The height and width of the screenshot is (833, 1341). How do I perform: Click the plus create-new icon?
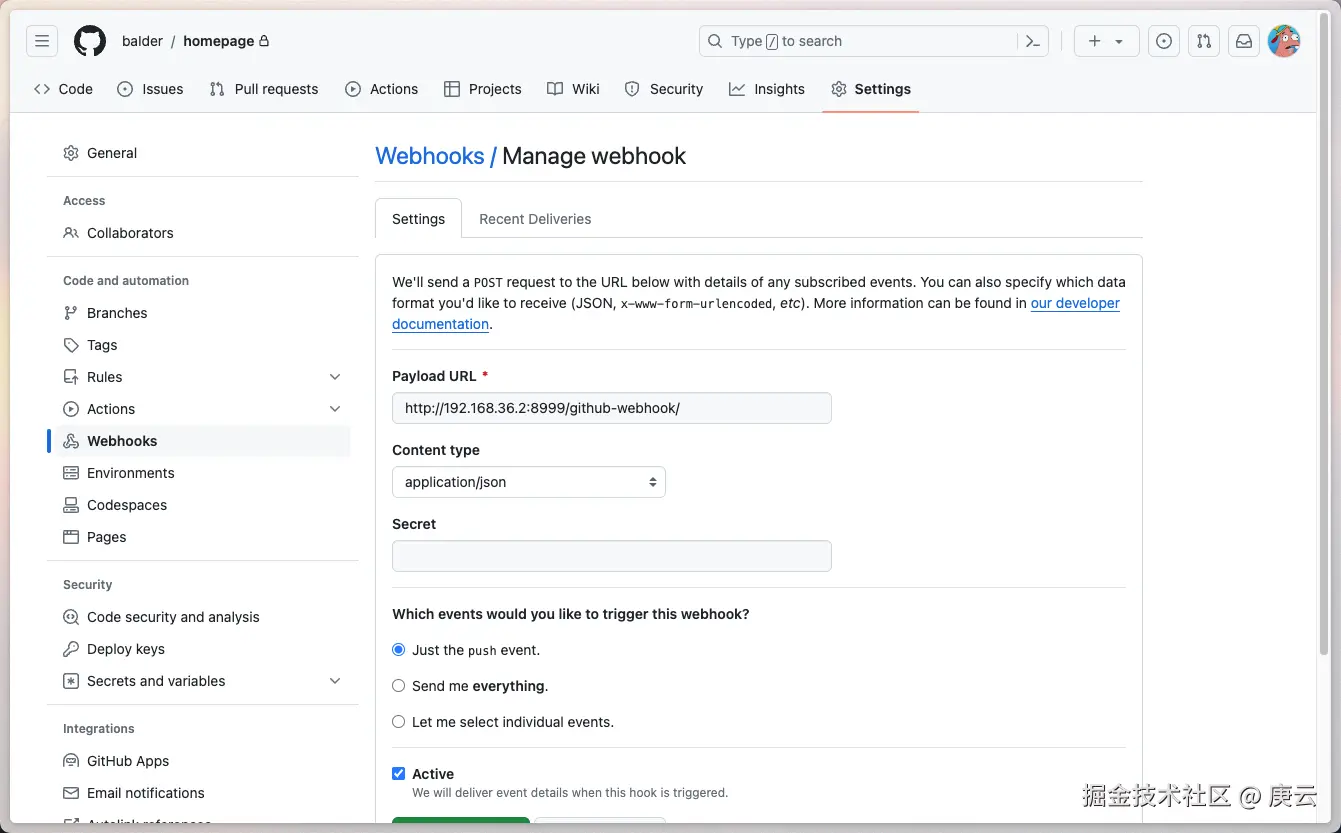(x=1095, y=41)
